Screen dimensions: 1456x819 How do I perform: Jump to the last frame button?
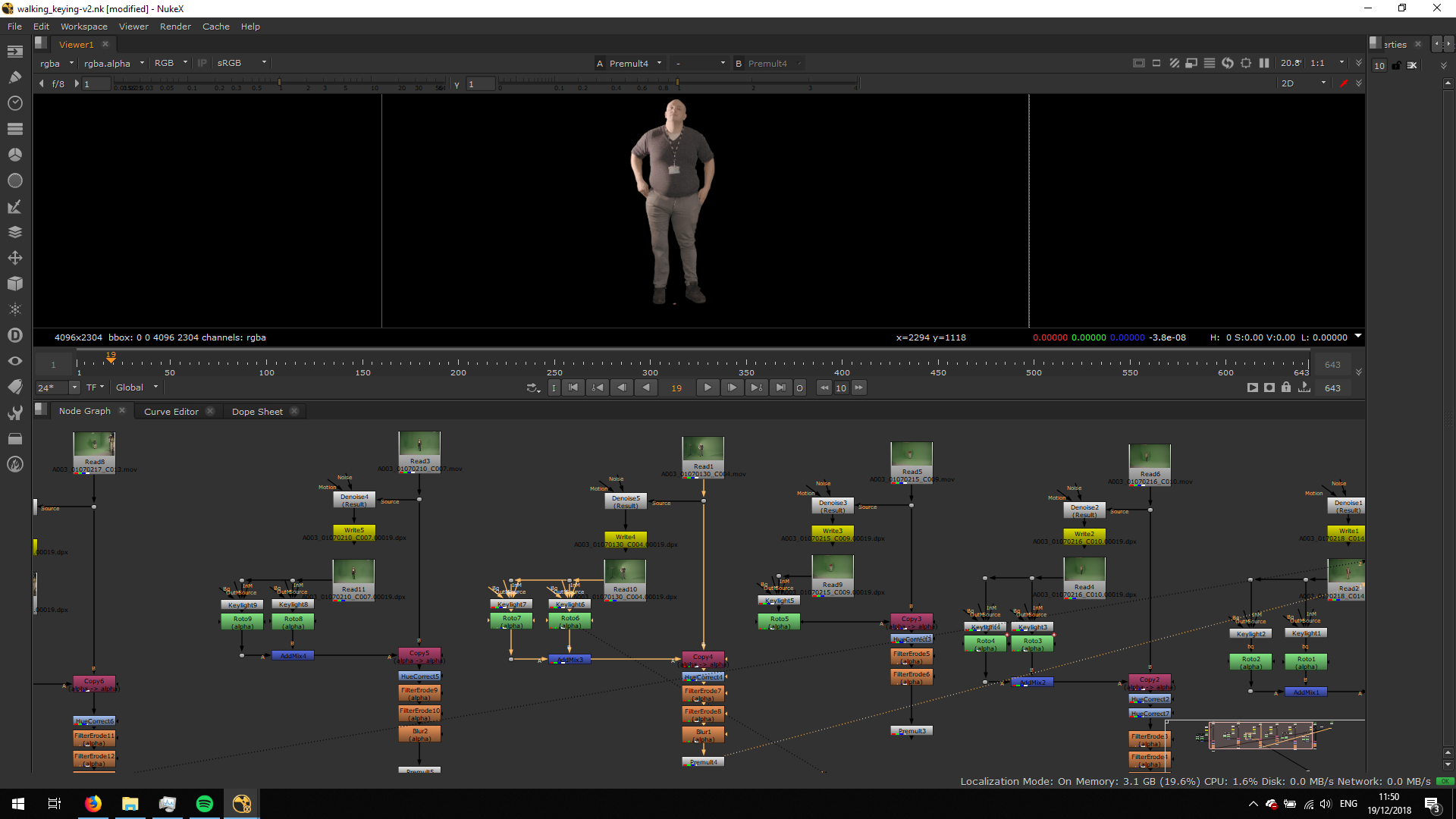pos(780,388)
